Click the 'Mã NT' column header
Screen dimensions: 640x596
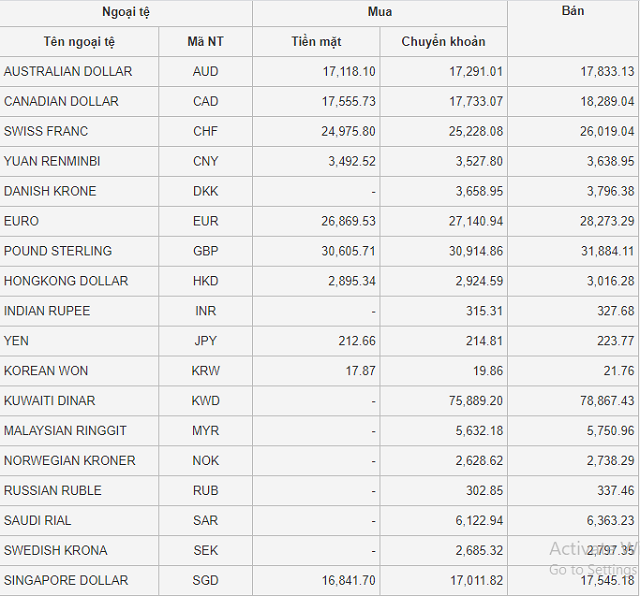coord(205,42)
